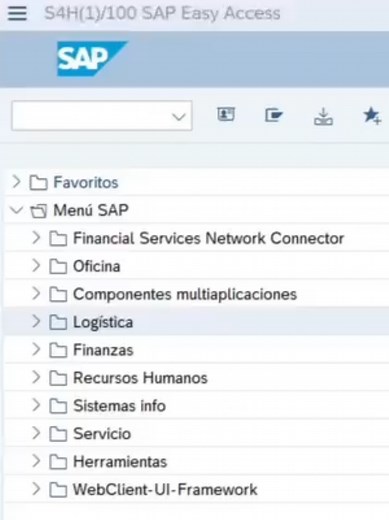389x520 pixels.
Task: Select the Sistemas info label
Action: point(119,406)
